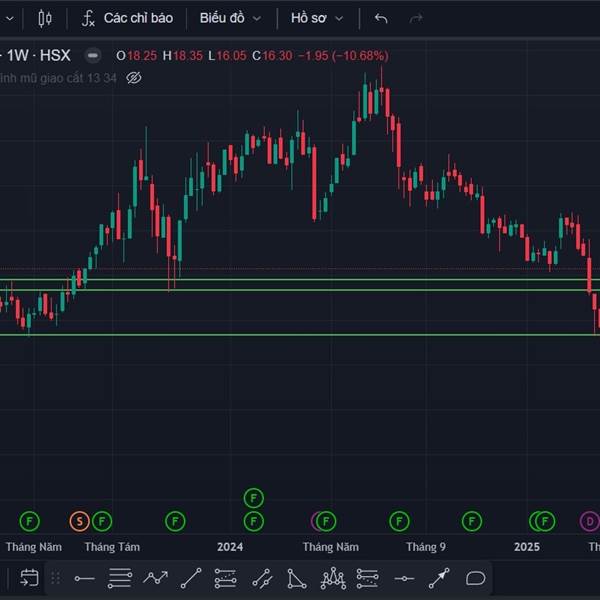
Task: Select the head and shoulders pattern tool
Action: tap(333, 578)
